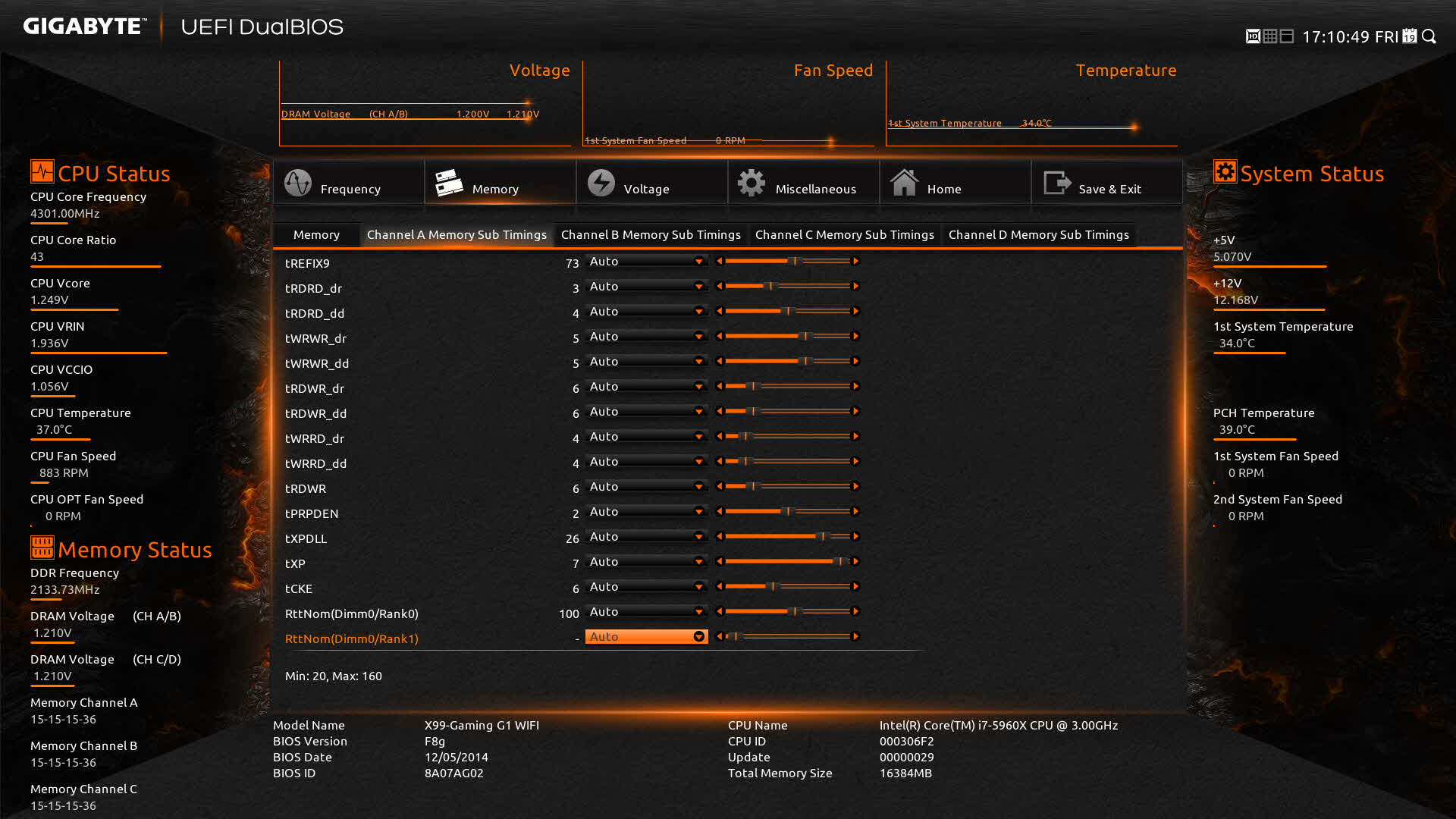Select Channel A Memory Sub Timings tab
Image resolution: width=1456 pixels, height=819 pixels.
457,235
